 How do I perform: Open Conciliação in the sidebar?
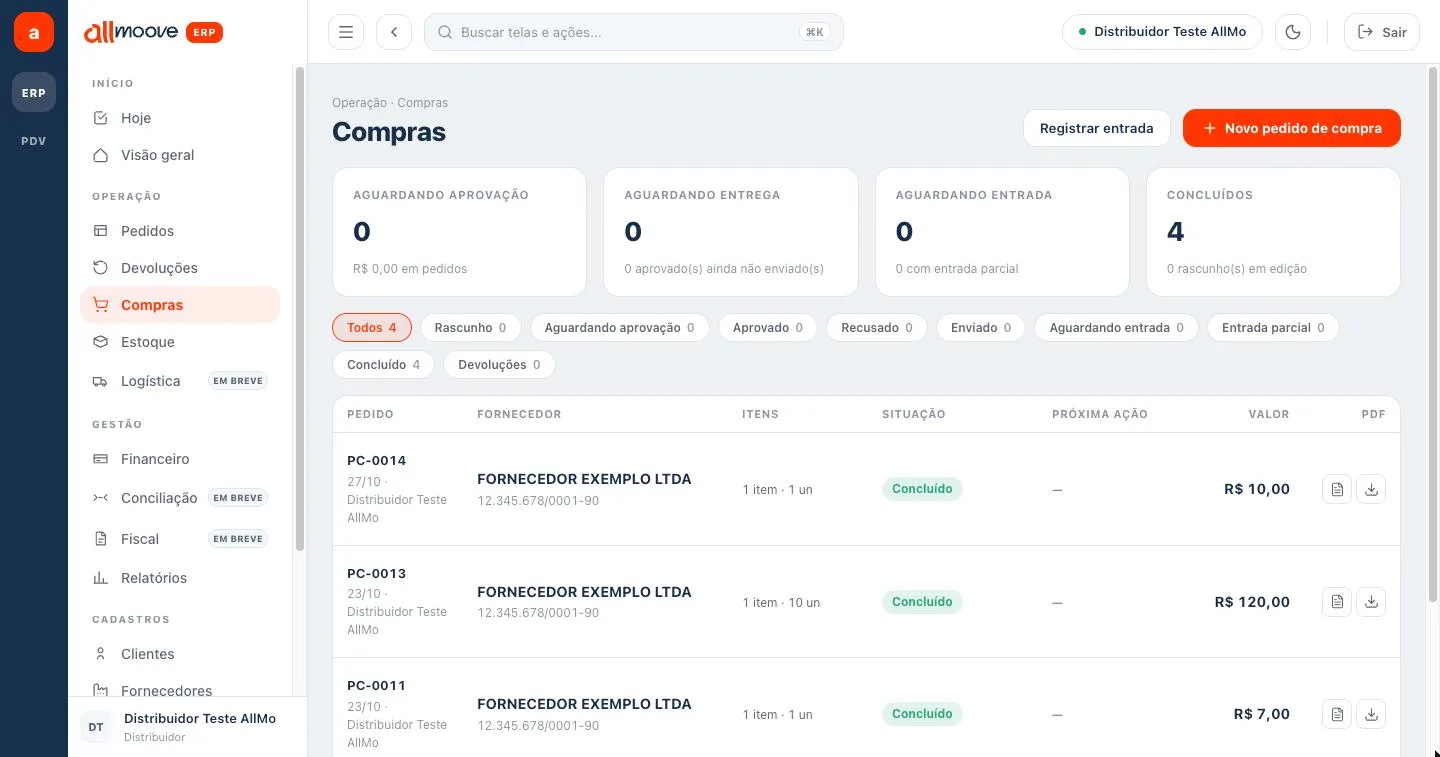click(x=180, y=498)
